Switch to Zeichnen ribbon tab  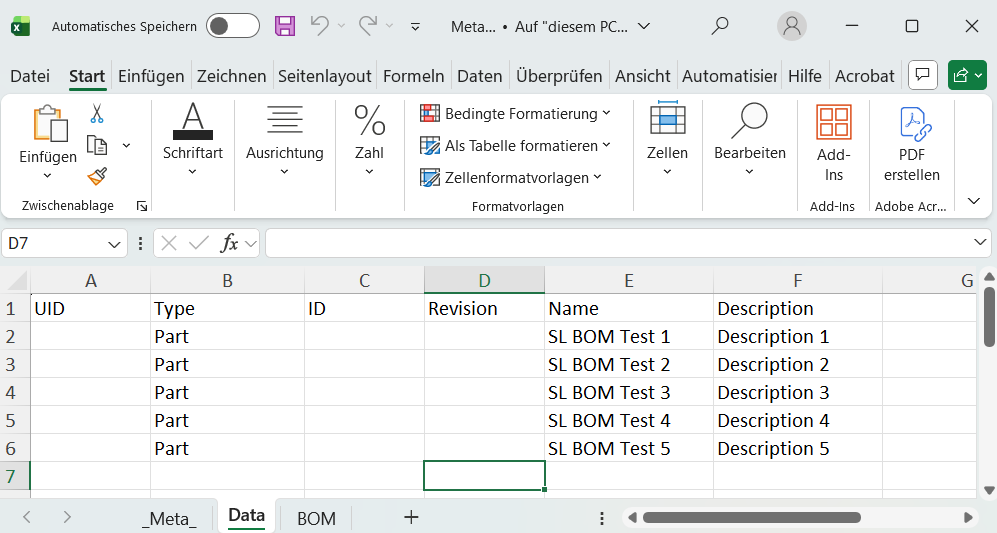pos(231,76)
